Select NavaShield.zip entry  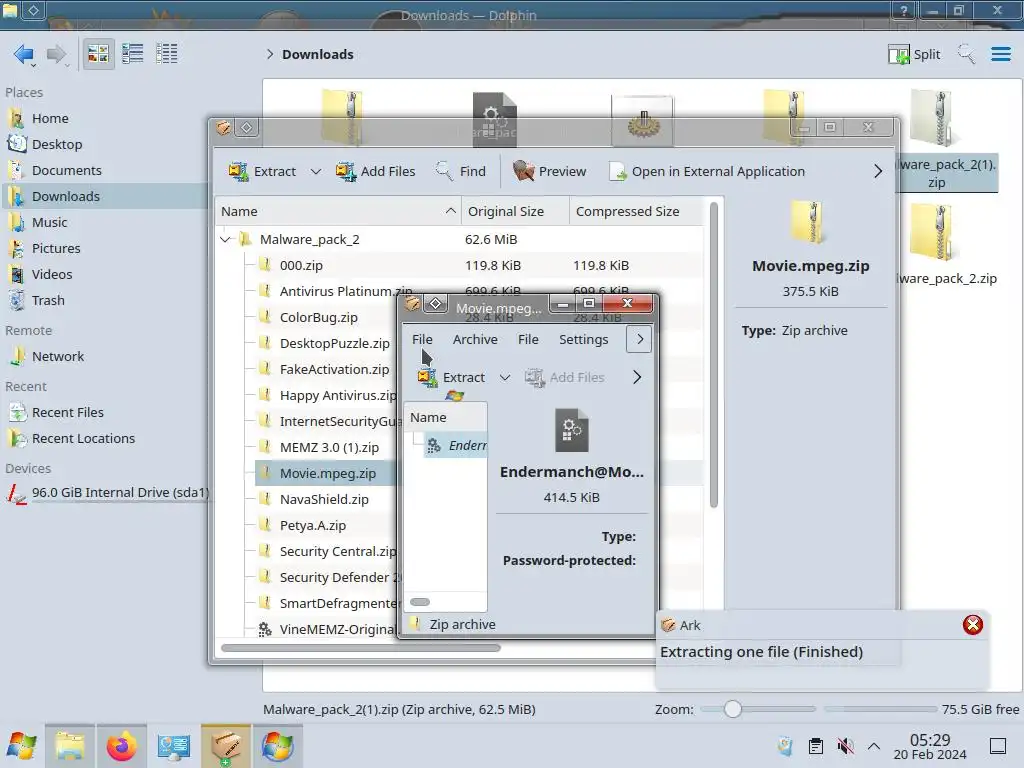(323, 500)
